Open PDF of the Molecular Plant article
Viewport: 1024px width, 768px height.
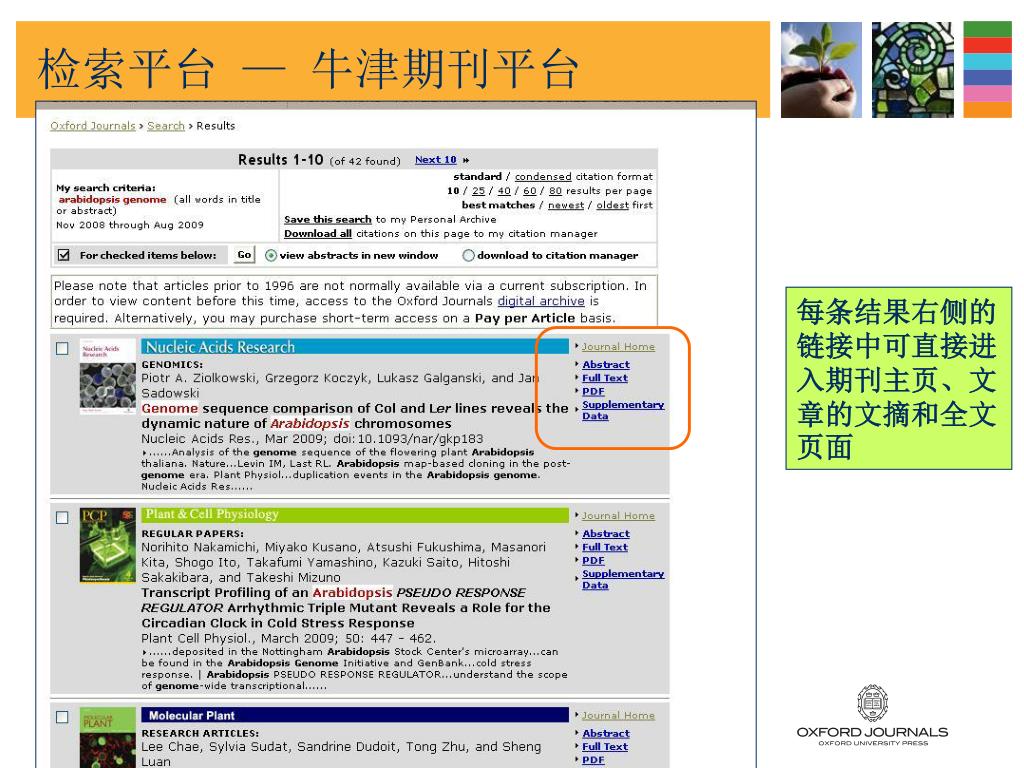point(593,760)
